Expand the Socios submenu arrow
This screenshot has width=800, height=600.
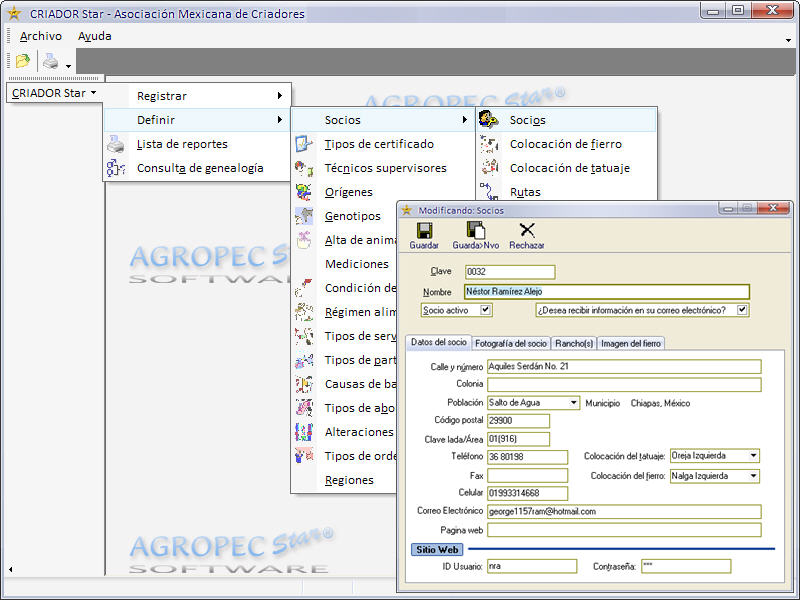[464, 119]
